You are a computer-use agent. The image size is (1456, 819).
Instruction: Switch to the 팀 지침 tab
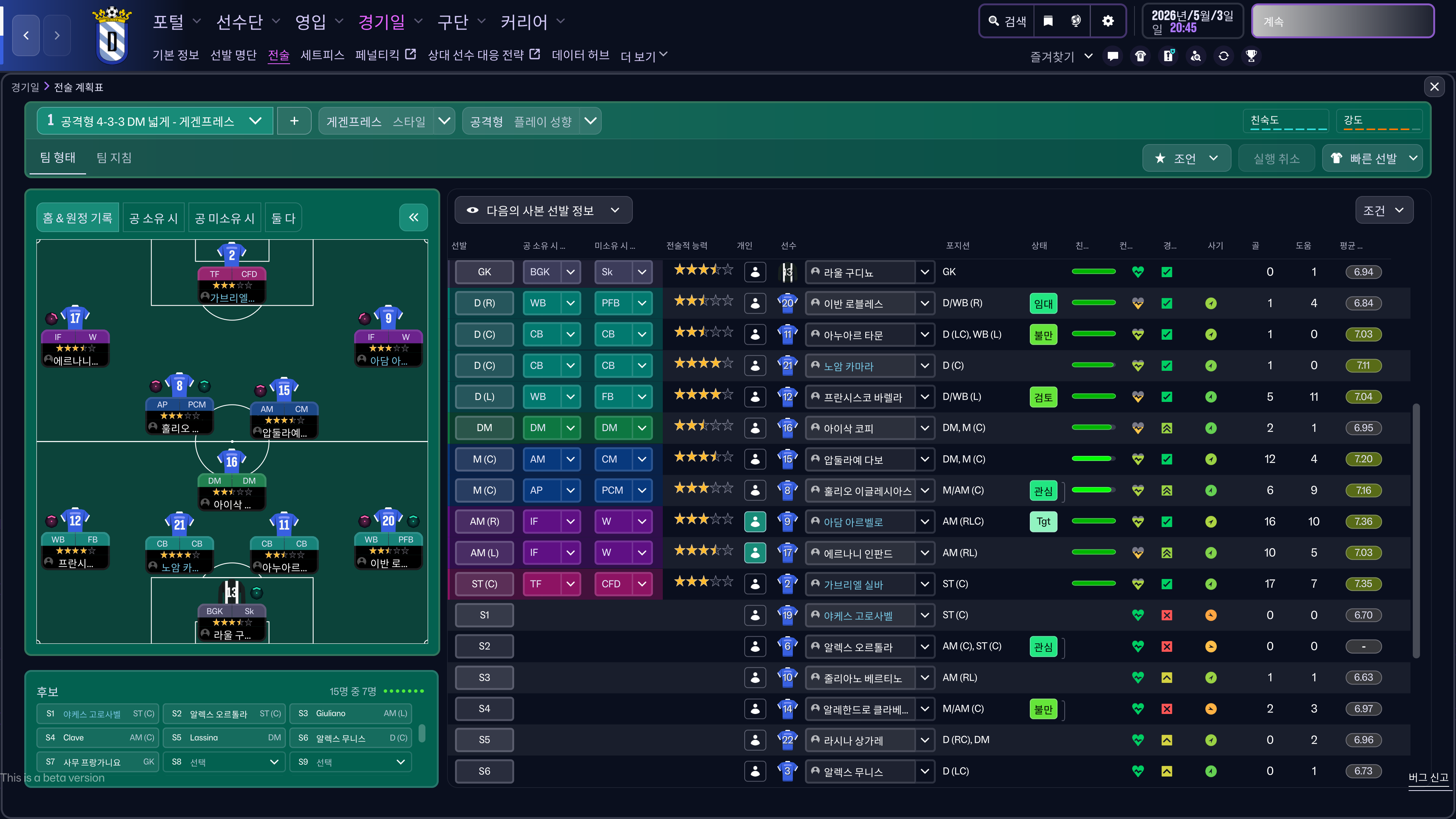(x=114, y=158)
